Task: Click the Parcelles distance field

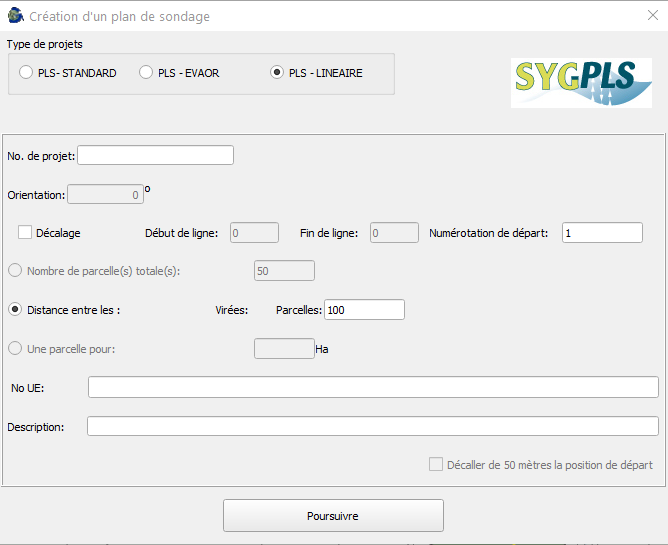Action: pos(364,310)
